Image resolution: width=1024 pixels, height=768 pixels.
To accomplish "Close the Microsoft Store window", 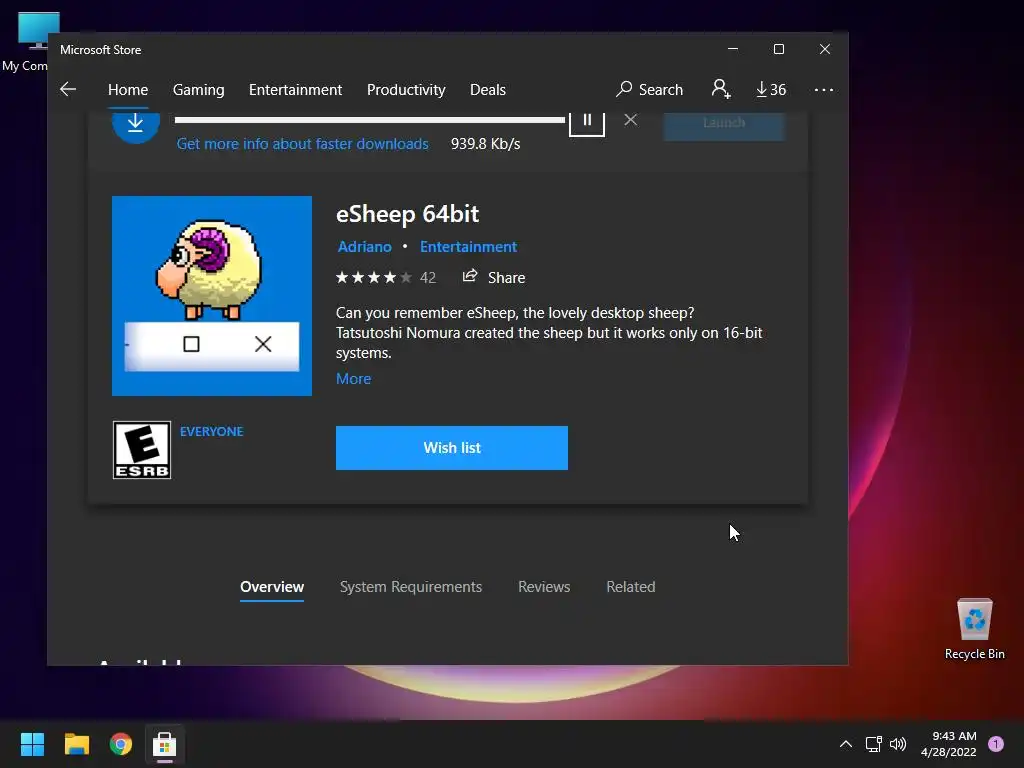I will pyautogui.click(x=825, y=49).
